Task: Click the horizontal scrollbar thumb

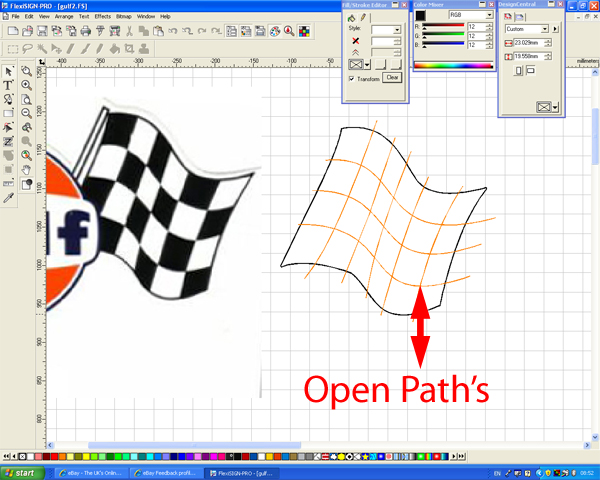Action: [x=194, y=445]
